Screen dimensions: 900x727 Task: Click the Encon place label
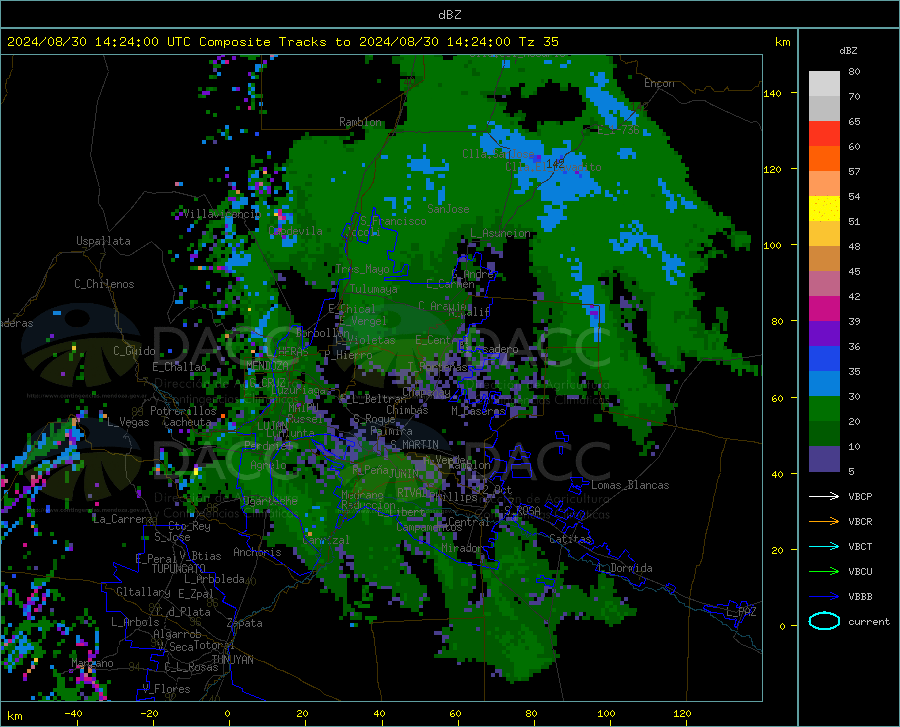point(659,83)
